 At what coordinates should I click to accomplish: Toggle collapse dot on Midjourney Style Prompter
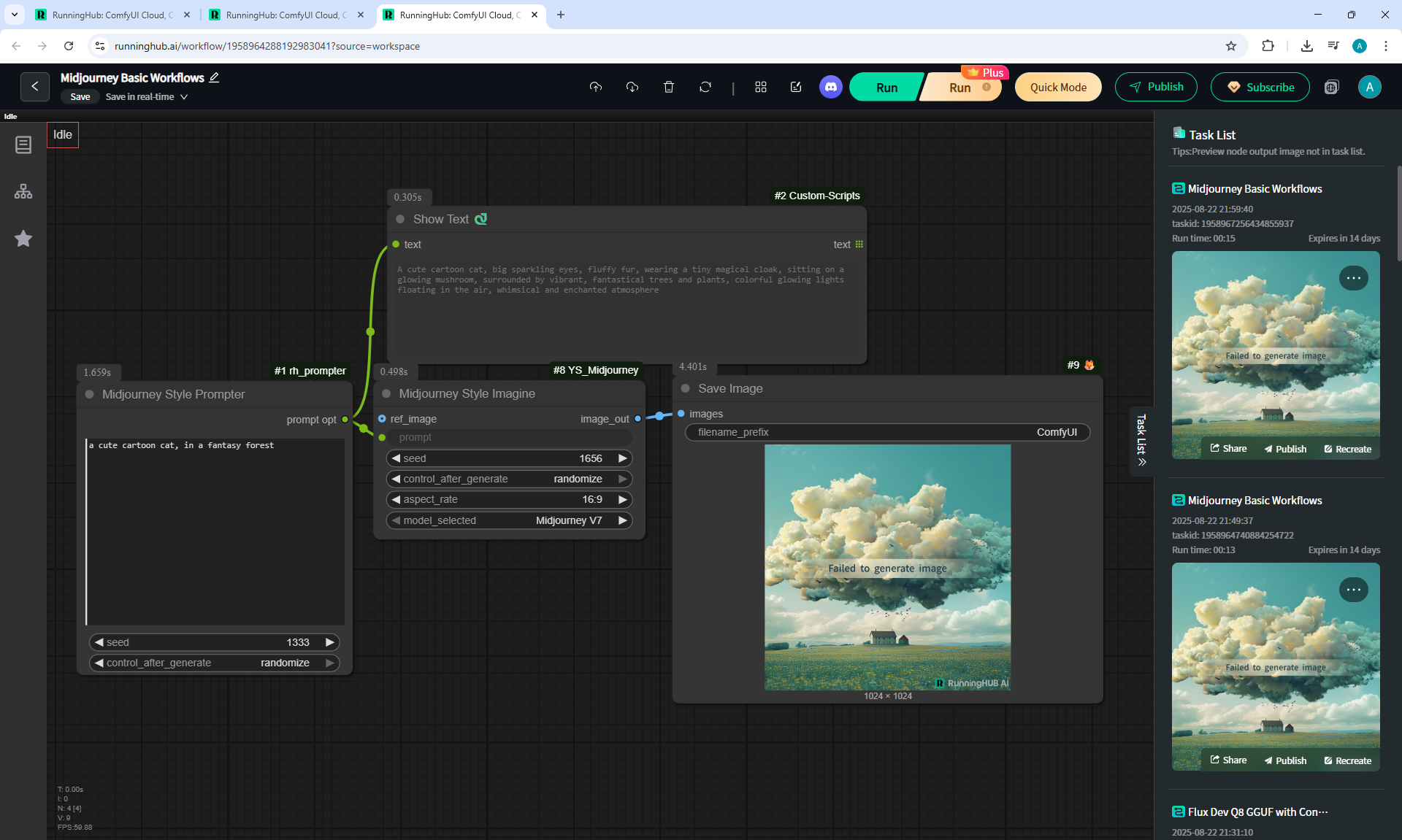tap(90, 394)
